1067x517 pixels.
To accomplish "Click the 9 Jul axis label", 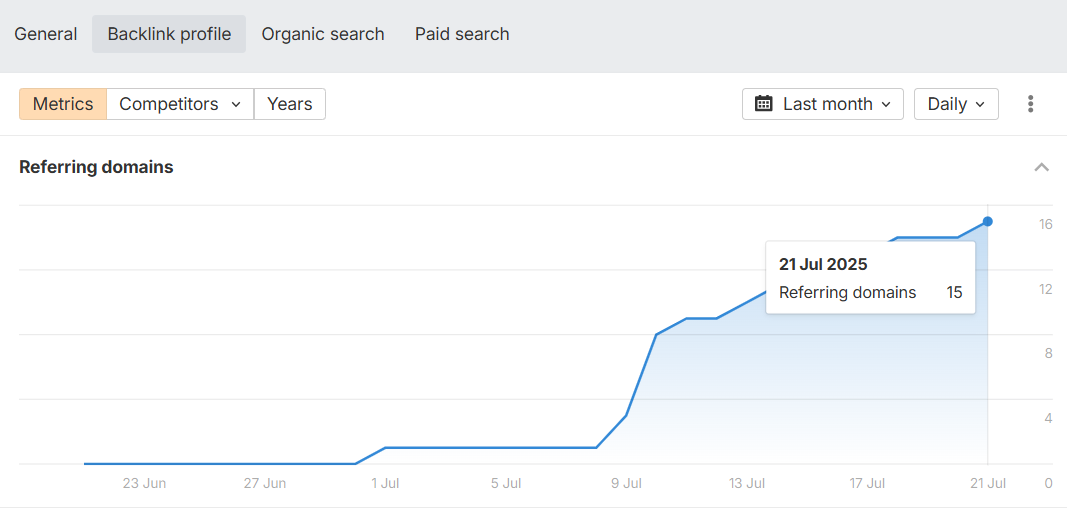I will point(625,484).
